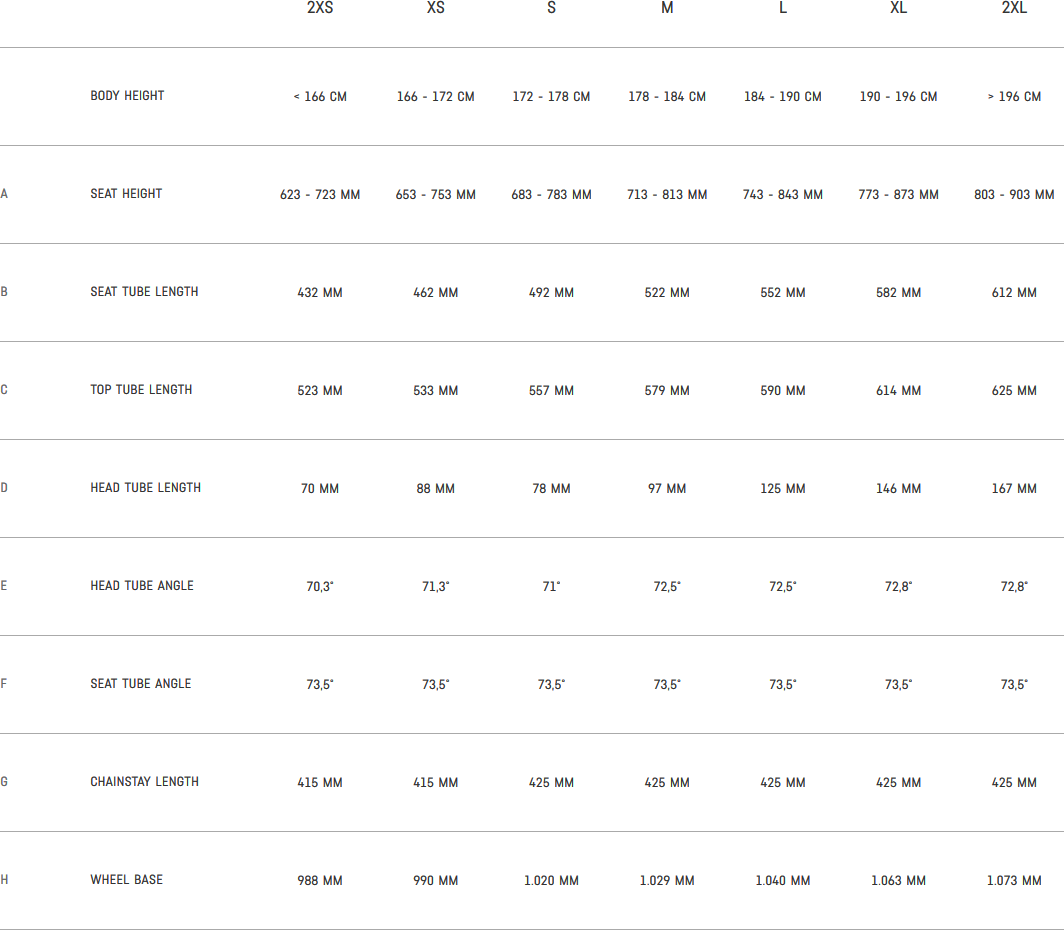
Task: Click the M size column header
Action: (667, 9)
